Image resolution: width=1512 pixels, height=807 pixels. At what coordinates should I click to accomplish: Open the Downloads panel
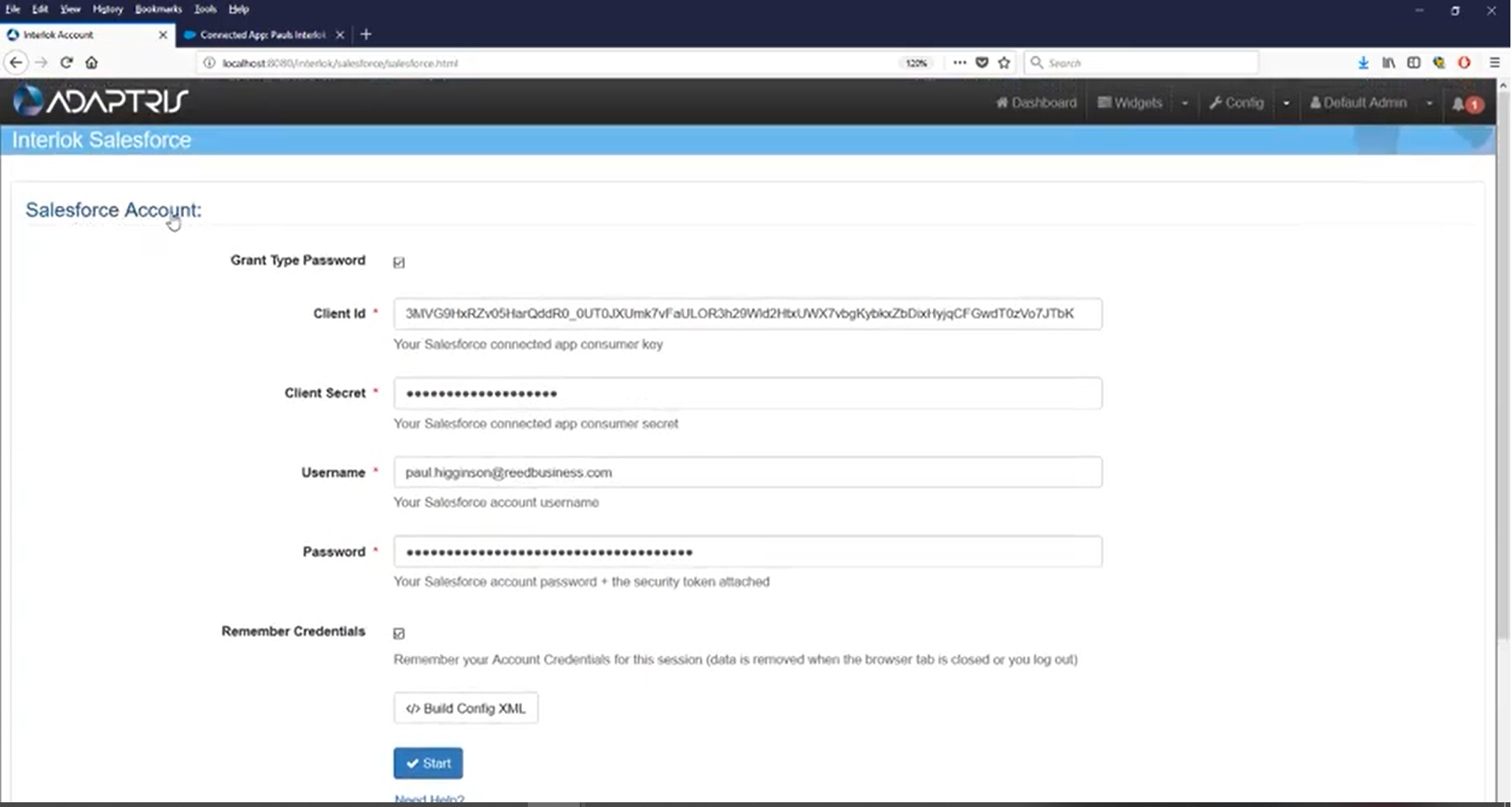[x=1363, y=63]
